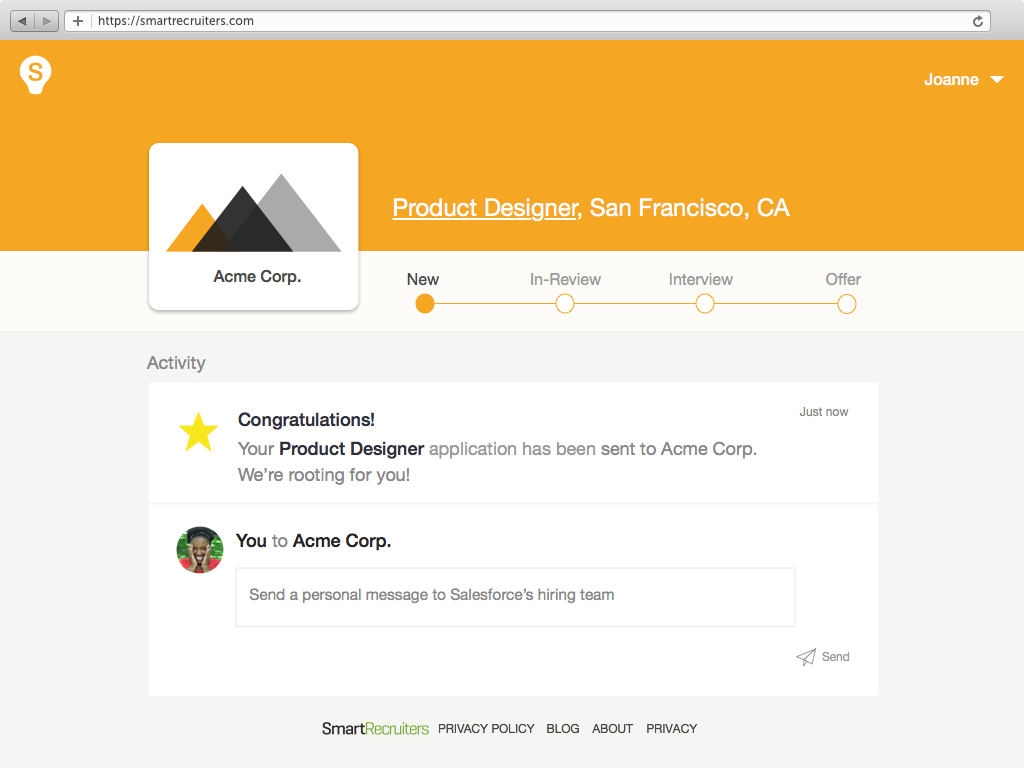Go back with browser back arrow

[x=23, y=21]
